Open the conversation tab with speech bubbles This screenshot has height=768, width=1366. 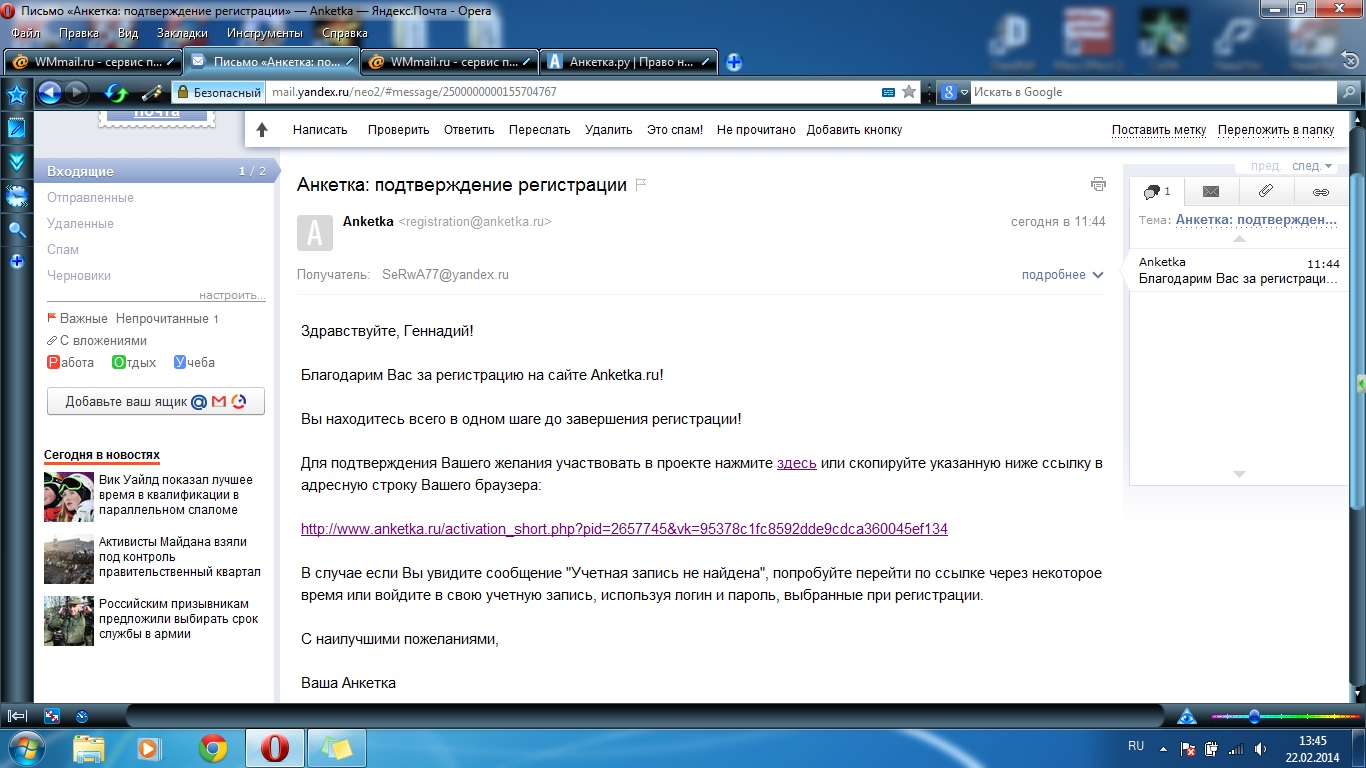[x=1157, y=191]
